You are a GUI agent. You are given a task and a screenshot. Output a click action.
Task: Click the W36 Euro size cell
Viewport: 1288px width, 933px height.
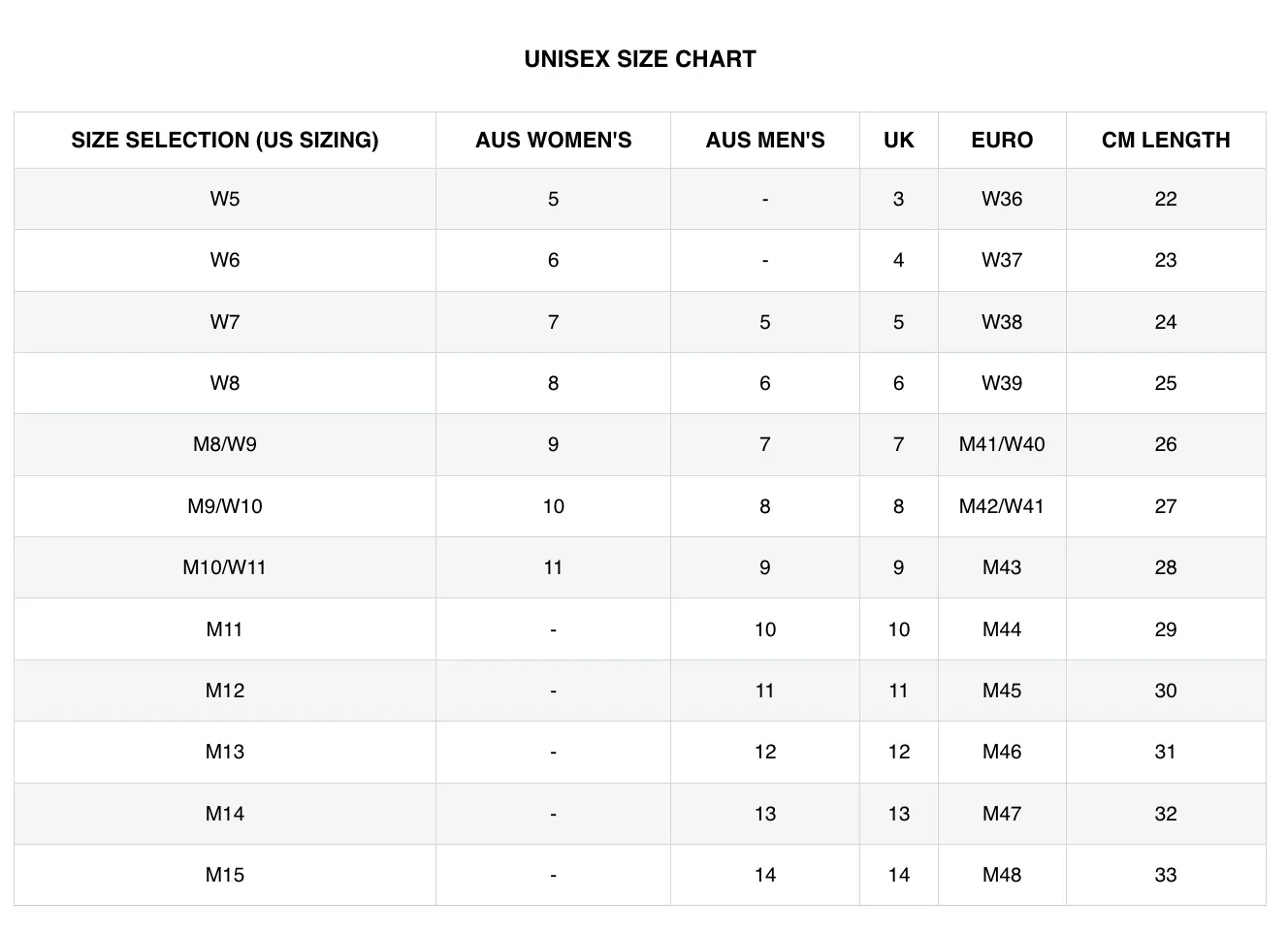point(1002,199)
